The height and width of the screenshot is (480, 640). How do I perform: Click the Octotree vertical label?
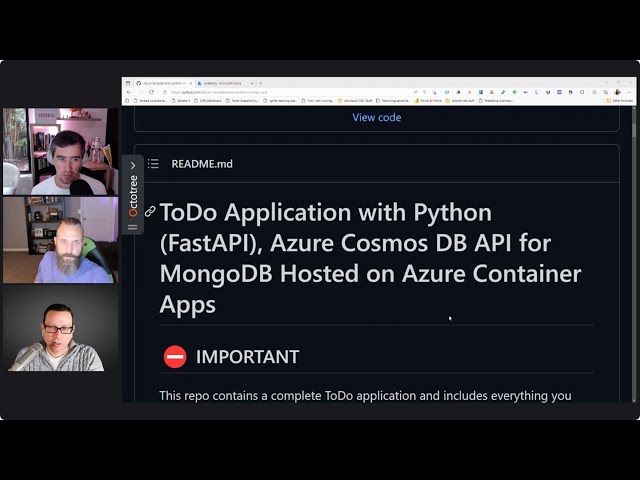[133, 196]
